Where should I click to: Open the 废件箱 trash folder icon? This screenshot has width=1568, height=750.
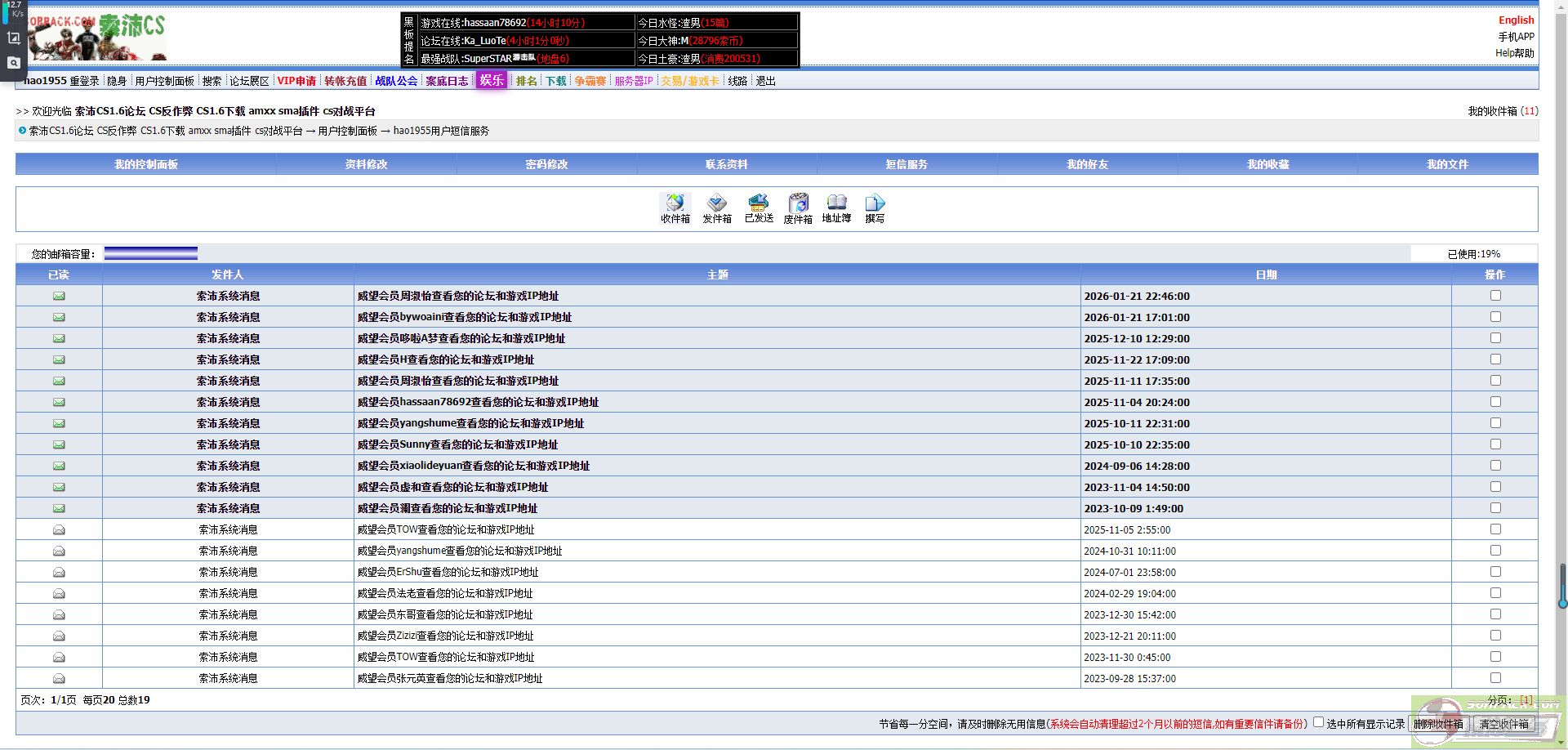798,208
